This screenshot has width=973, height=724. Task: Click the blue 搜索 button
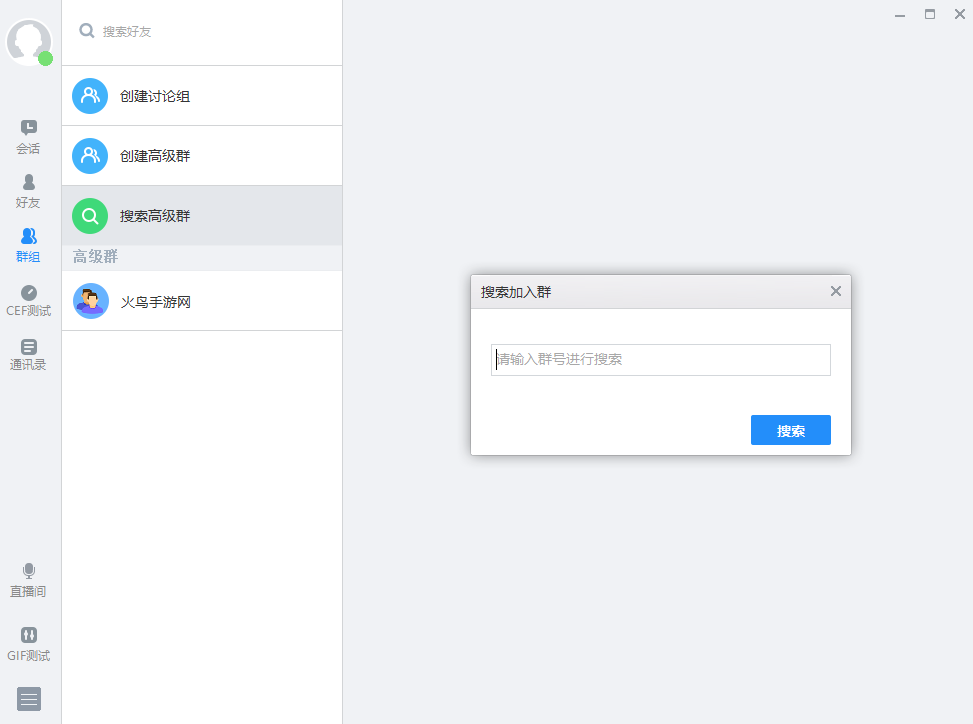pyautogui.click(x=791, y=430)
